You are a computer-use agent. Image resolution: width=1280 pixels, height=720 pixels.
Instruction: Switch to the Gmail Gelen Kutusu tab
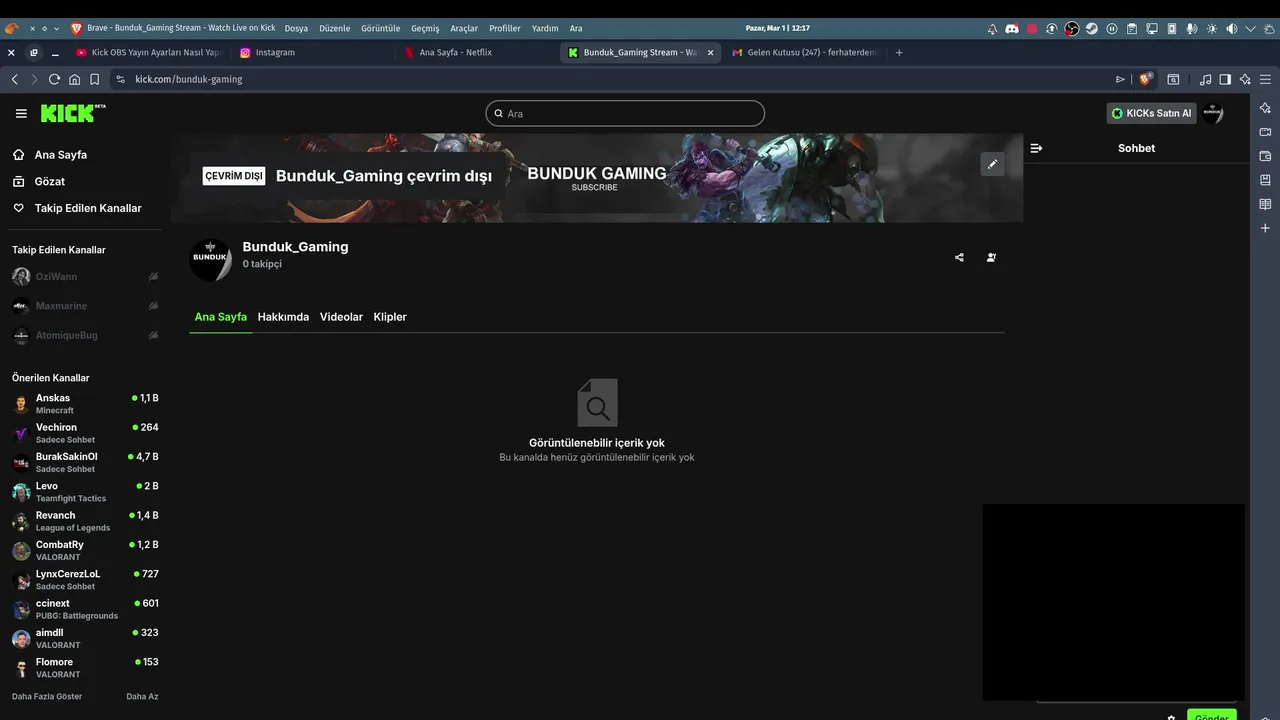click(804, 52)
